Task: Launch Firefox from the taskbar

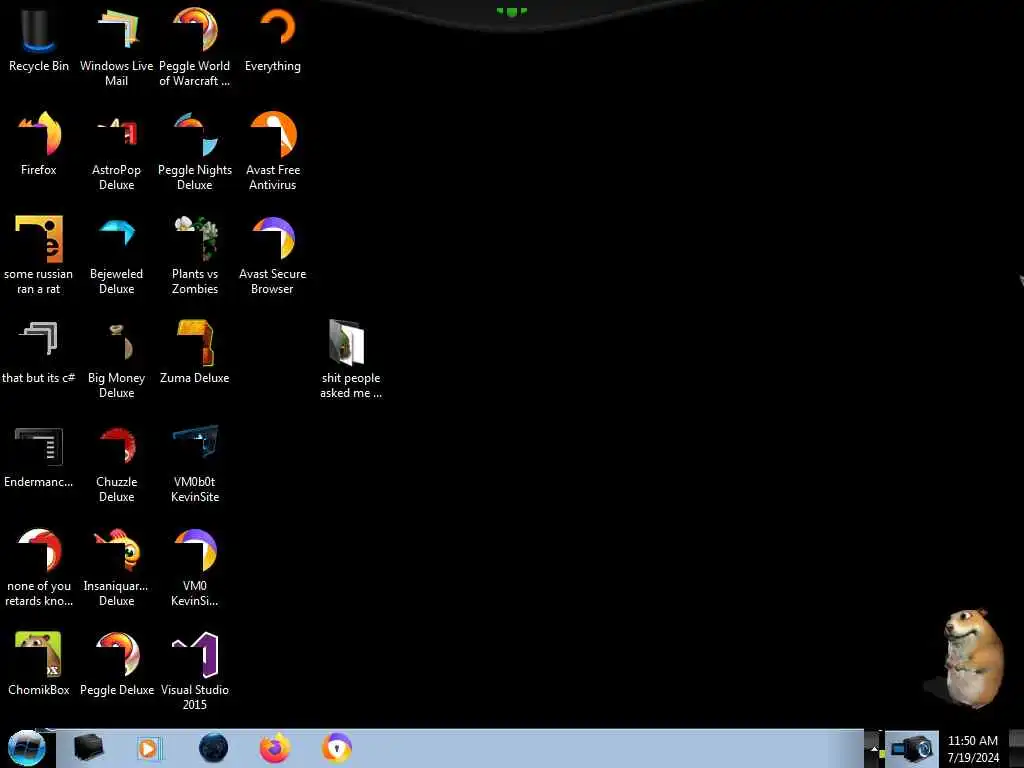Action: [x=275, y=748]
